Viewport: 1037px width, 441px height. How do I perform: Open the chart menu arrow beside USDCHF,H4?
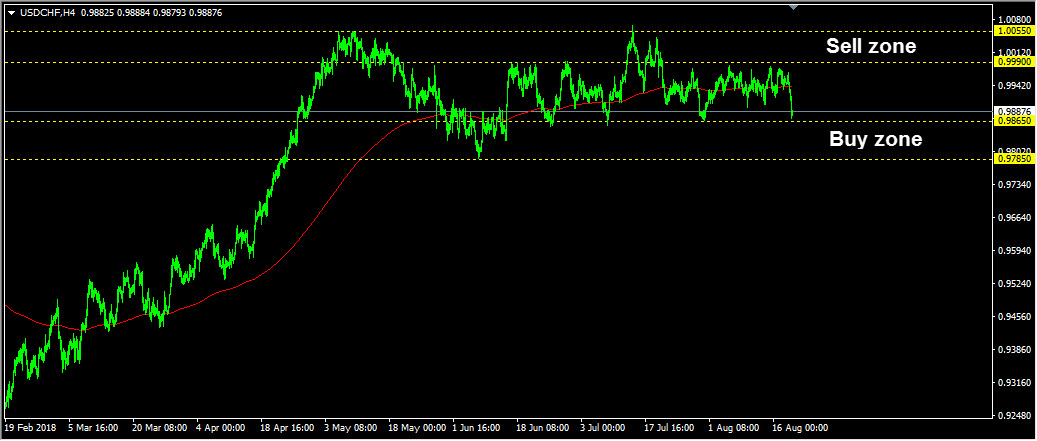click(11, 13)
